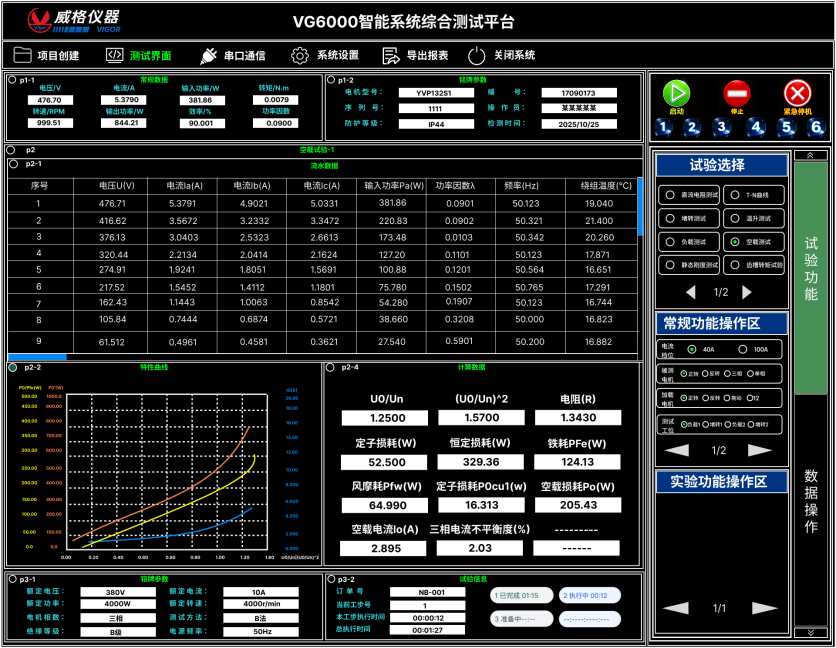Viewport: 836px width, 648px height.
Task: Toggle the p2-1 流水数据 panel circle
Action: pyautogui.click(x=14, y=164)
